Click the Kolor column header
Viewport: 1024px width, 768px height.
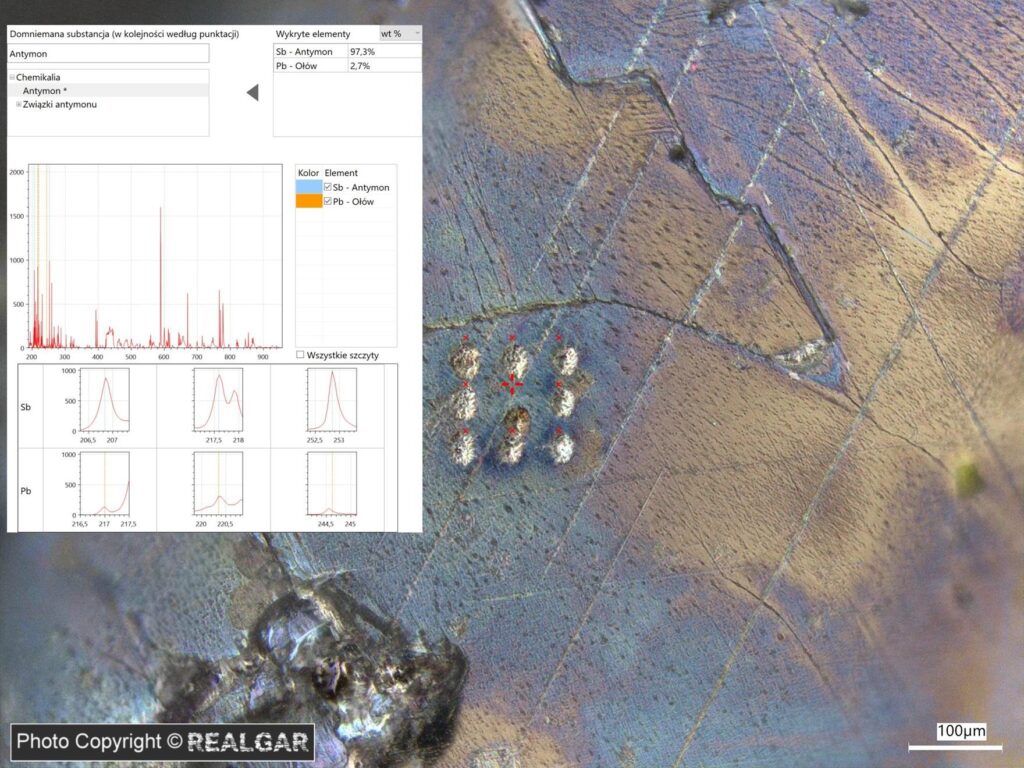(308, 172)
